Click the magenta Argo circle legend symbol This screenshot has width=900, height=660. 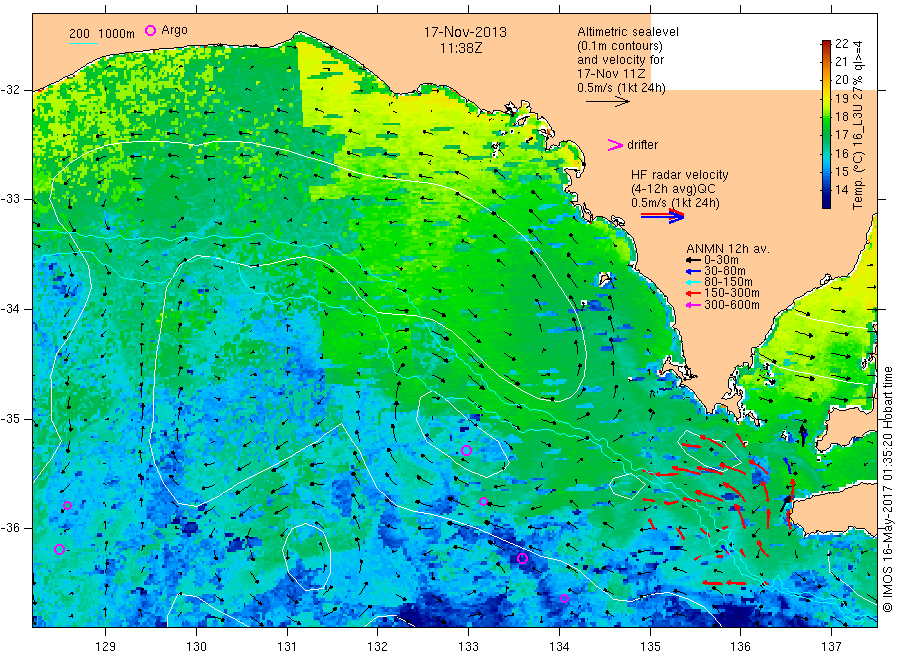click(x=150, y=30)
